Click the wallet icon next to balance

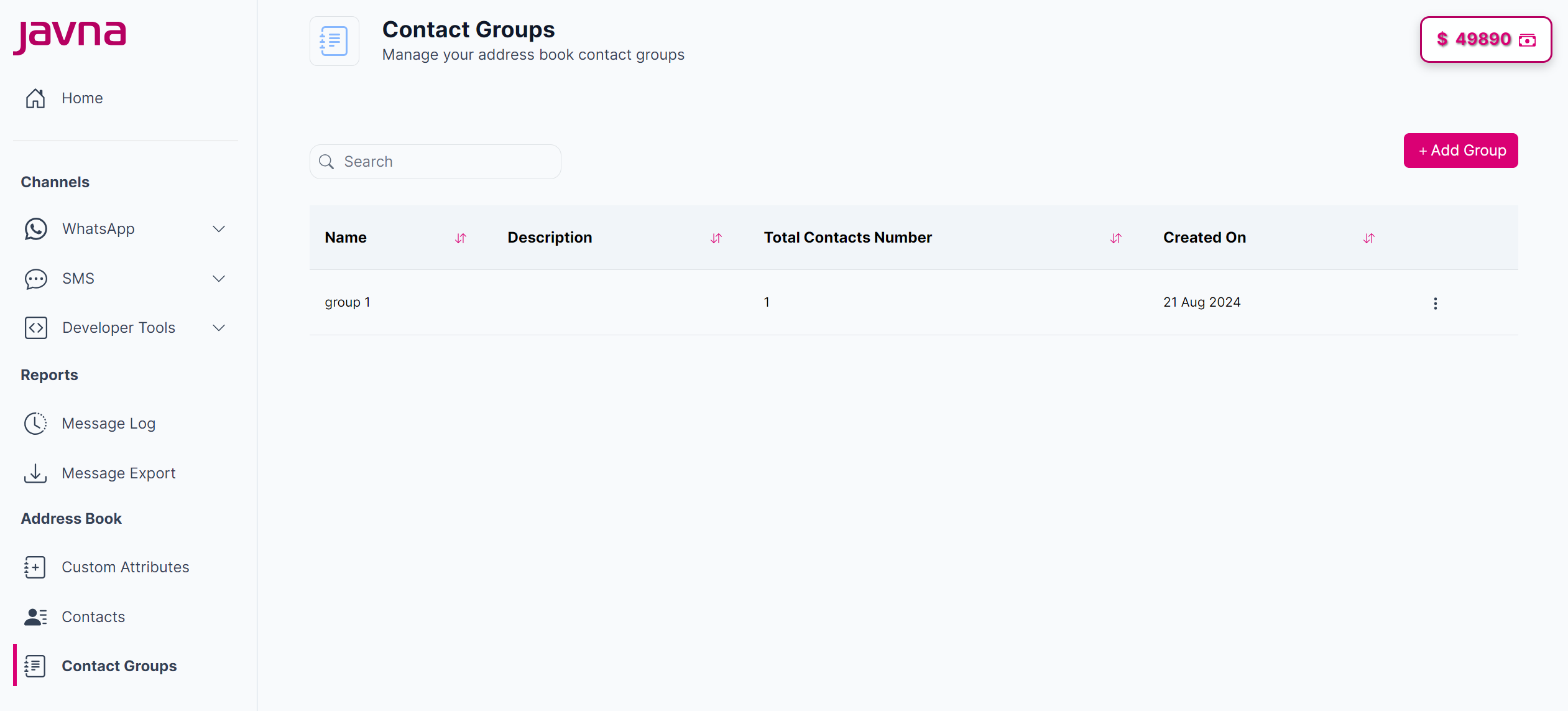[1528, 40]
